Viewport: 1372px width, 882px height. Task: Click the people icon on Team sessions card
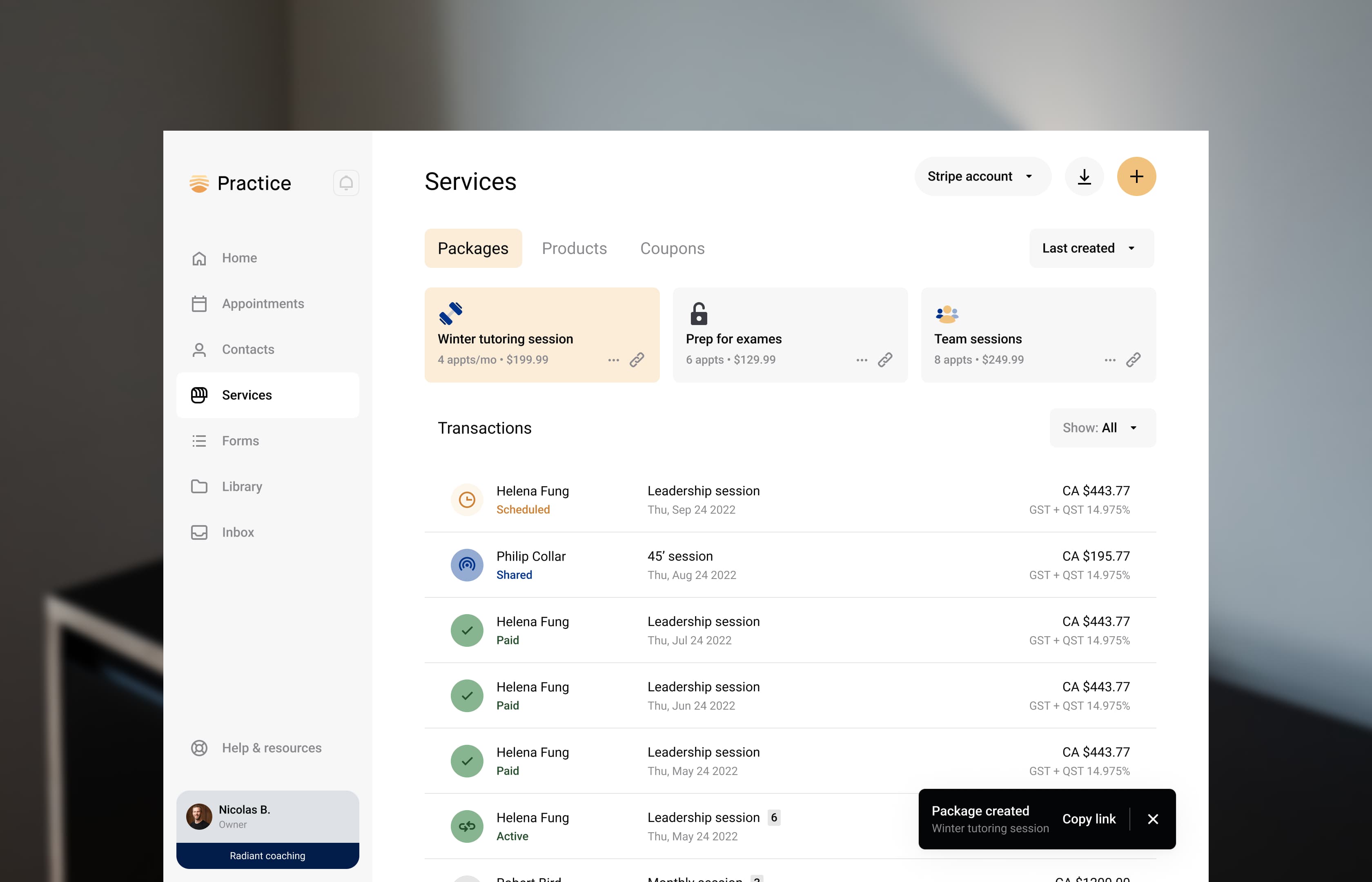(x=947, y=314)
